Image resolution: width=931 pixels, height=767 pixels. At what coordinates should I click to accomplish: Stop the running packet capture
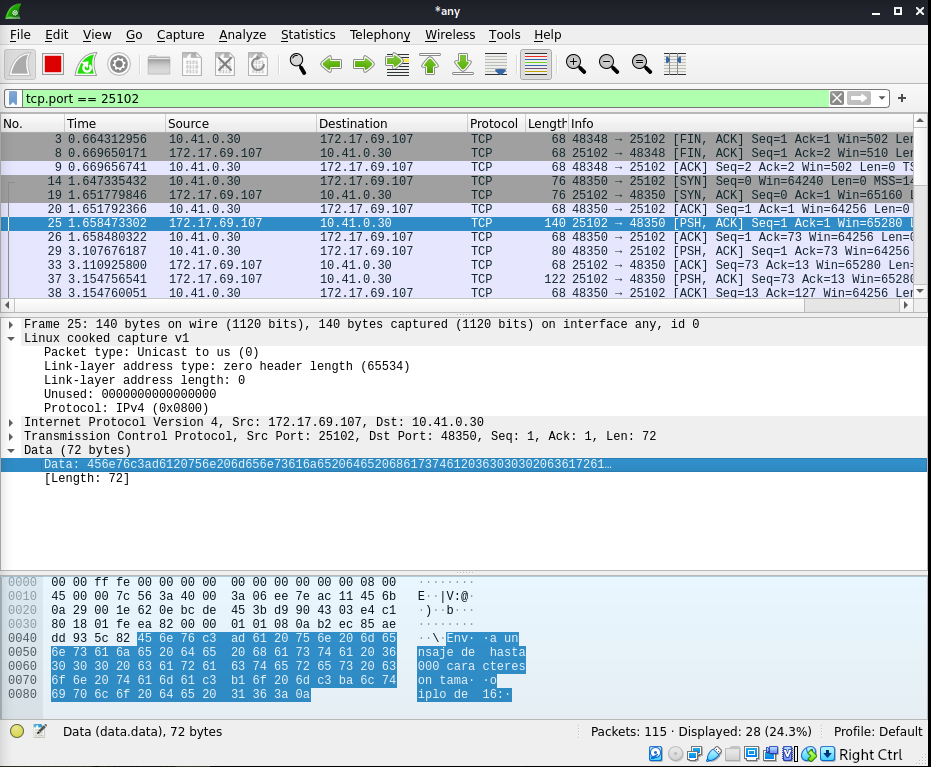click(x=53, y=64)
